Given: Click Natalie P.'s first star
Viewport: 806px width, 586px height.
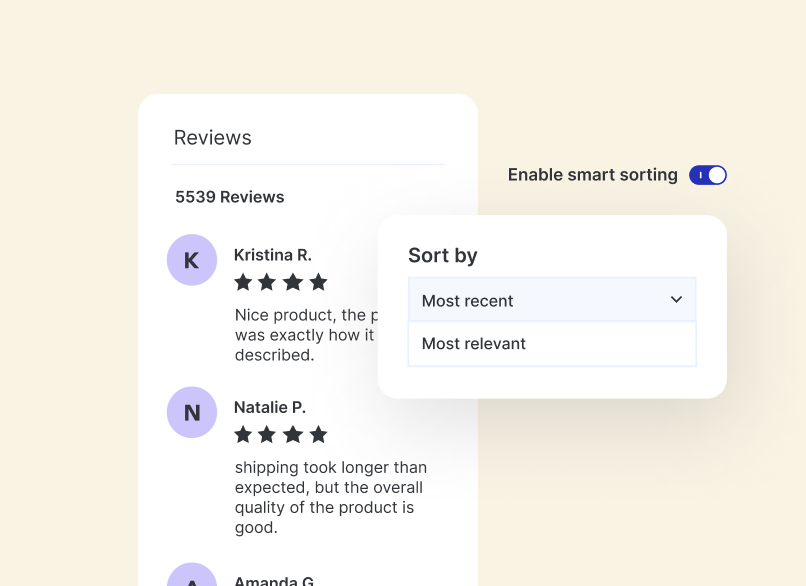Looking at the screenshot, I should (242, 434).
